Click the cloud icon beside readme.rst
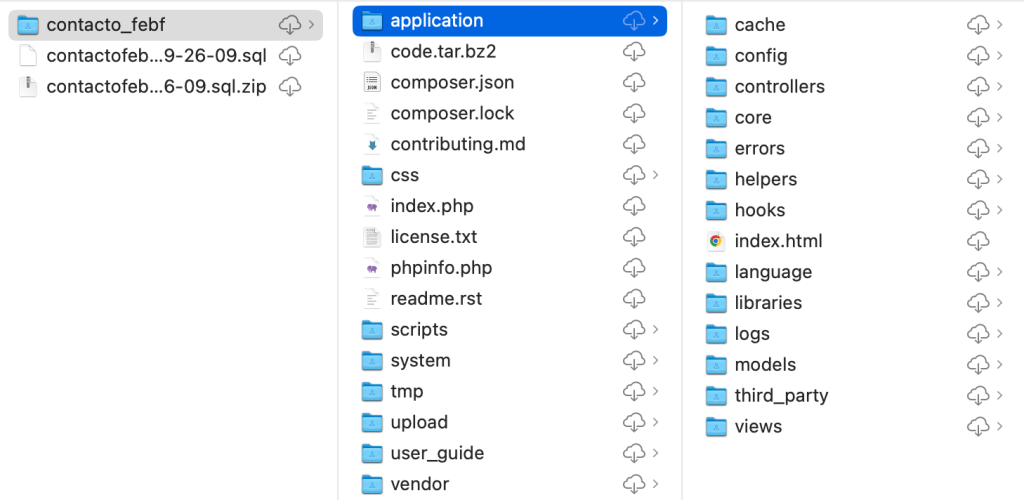Viewport: 1024px width, 500px height. pos(634,300)
